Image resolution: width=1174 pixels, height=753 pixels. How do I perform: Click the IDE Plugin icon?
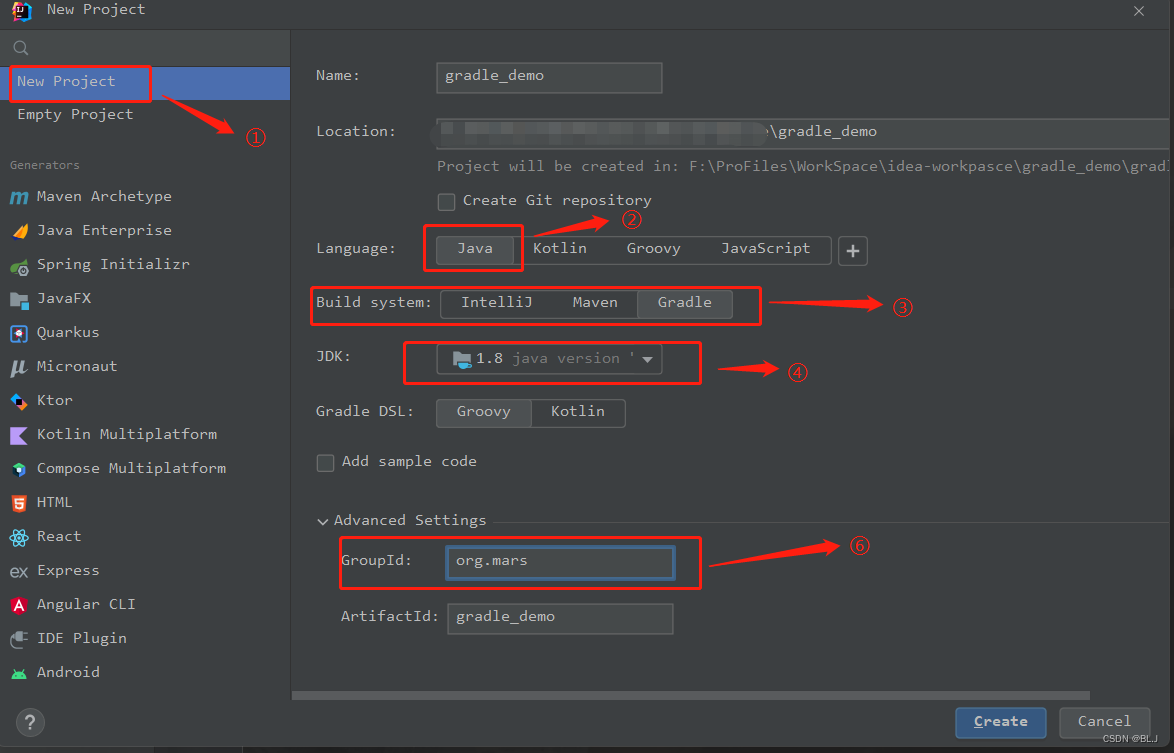[x=19, y=639]
